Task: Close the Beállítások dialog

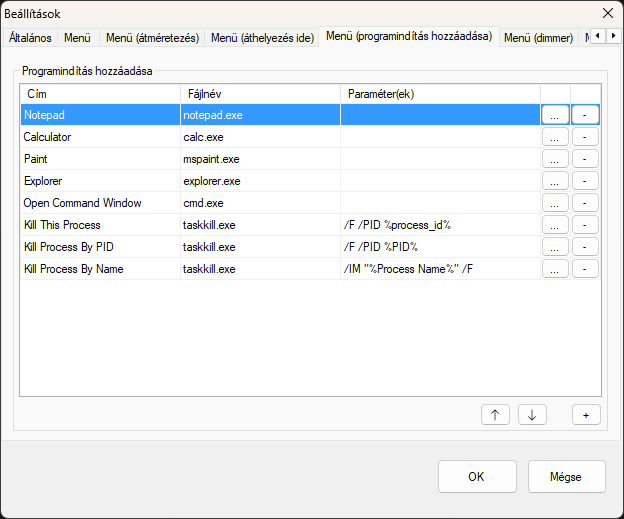Action: (x=608, y=13)
